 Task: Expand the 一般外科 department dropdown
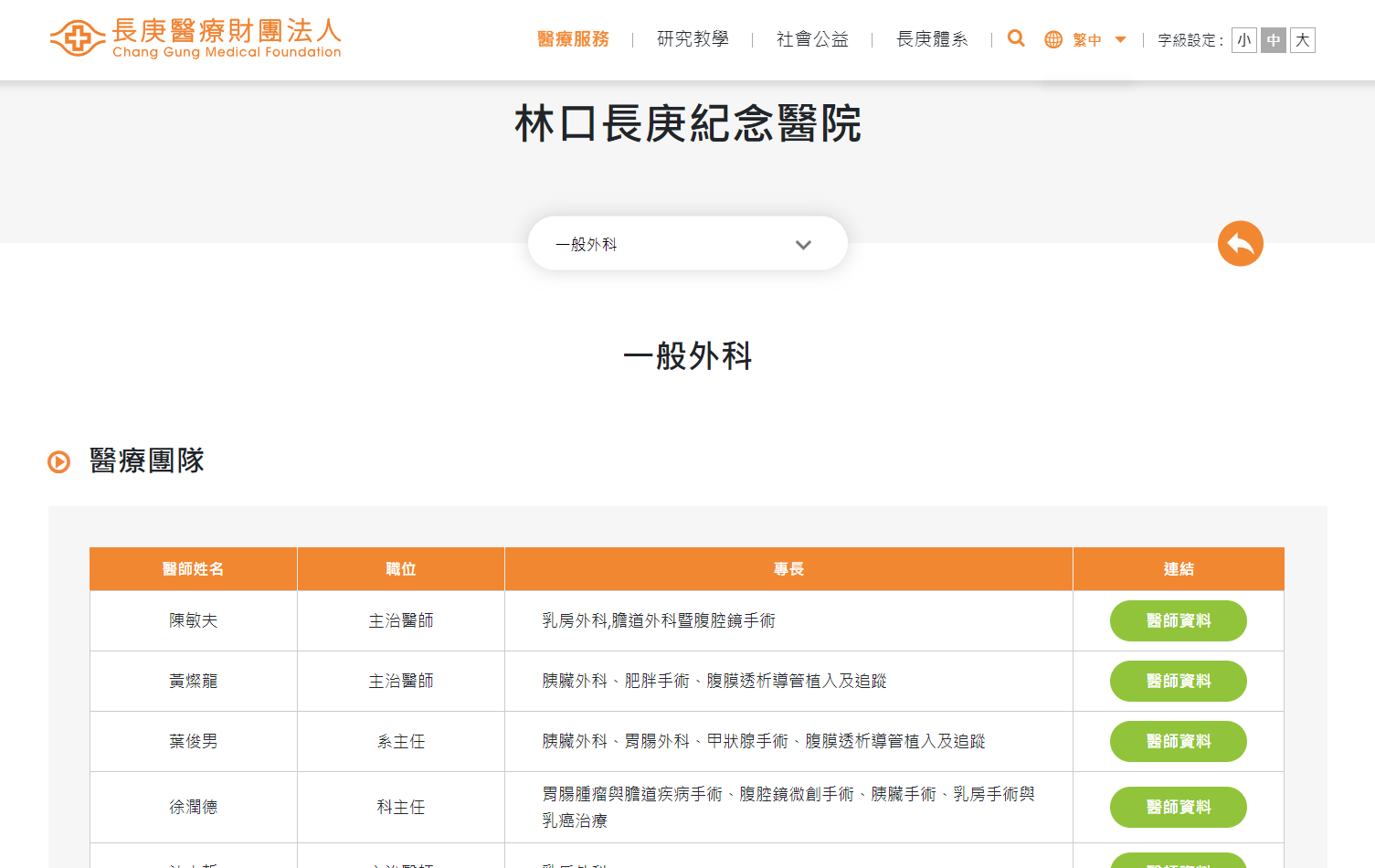pos(687,244)
